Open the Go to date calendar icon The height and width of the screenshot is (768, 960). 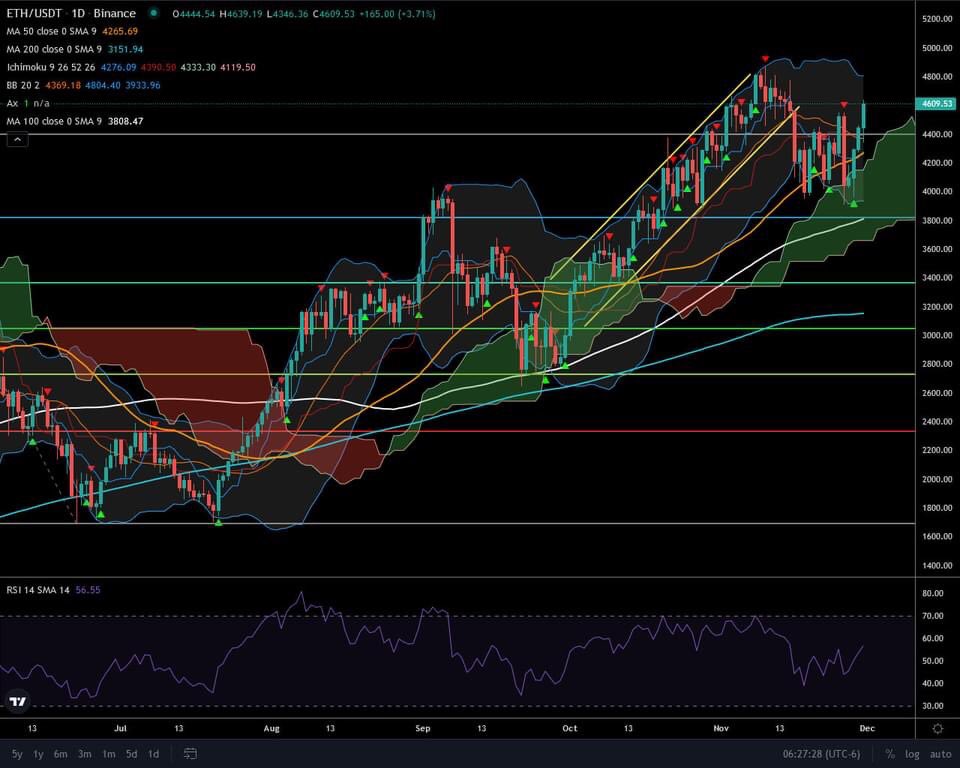[x=190, y=754]
